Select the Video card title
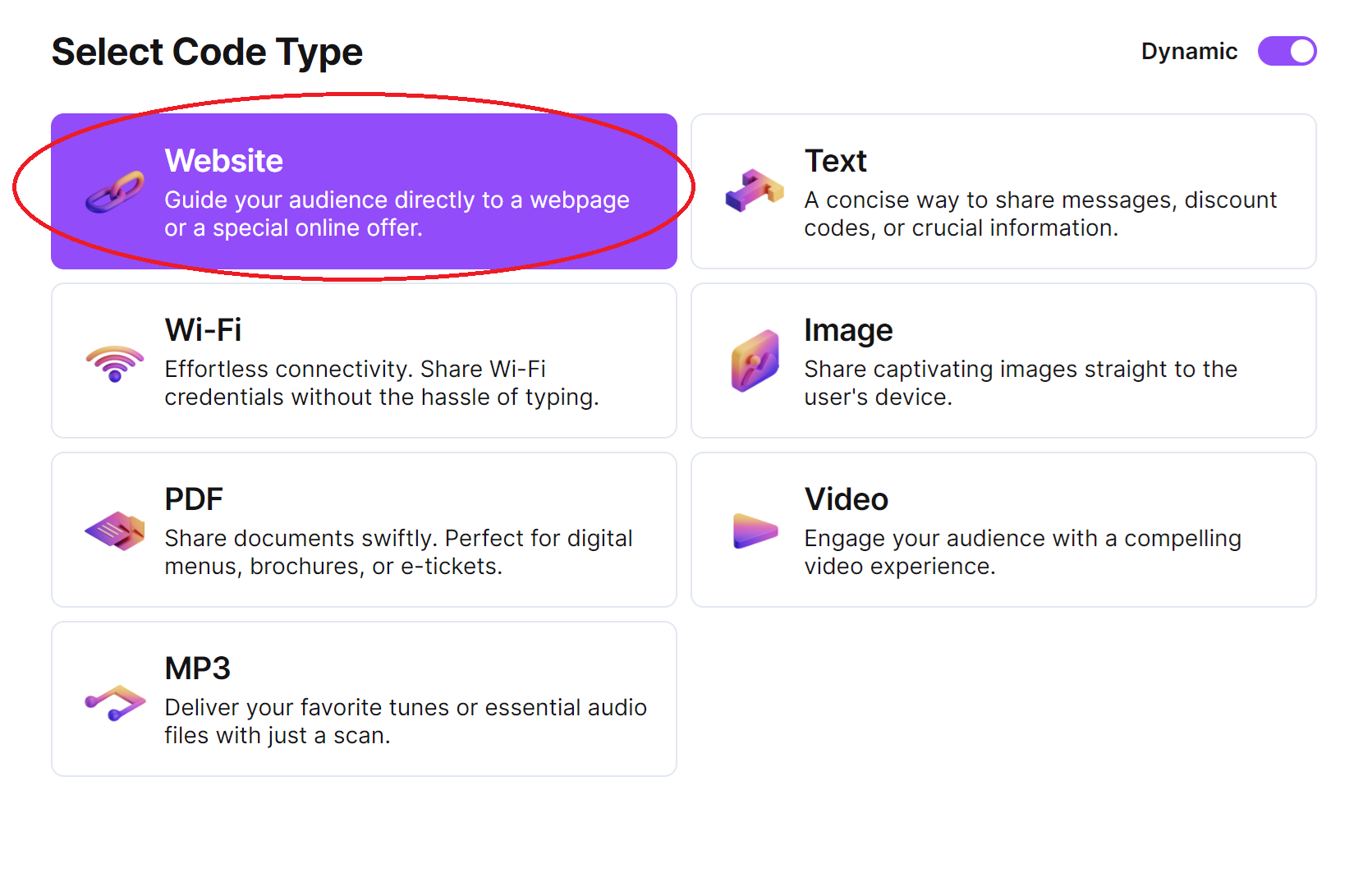 click(846, 499)
